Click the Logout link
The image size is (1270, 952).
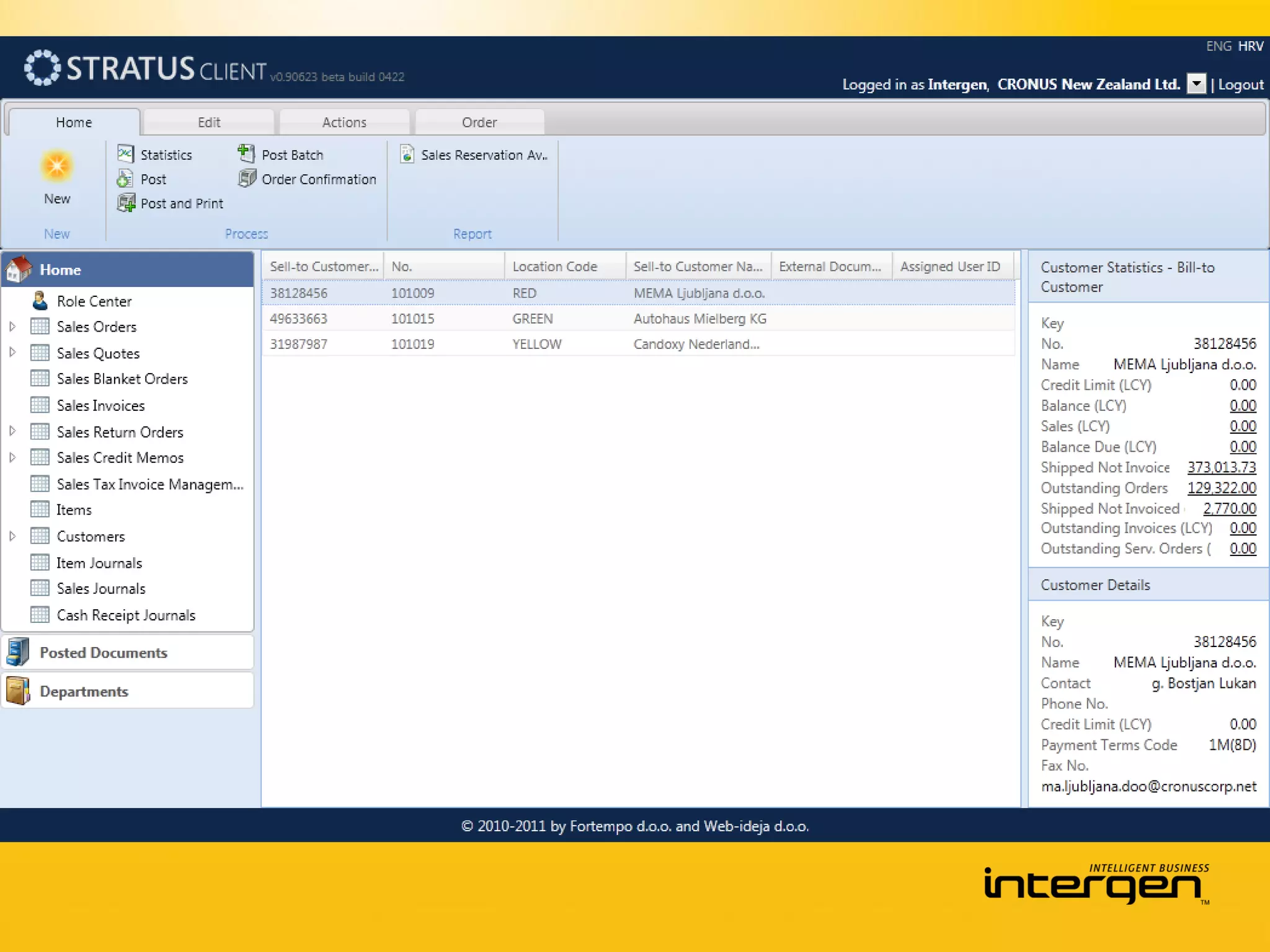(x=1241, y=84)
